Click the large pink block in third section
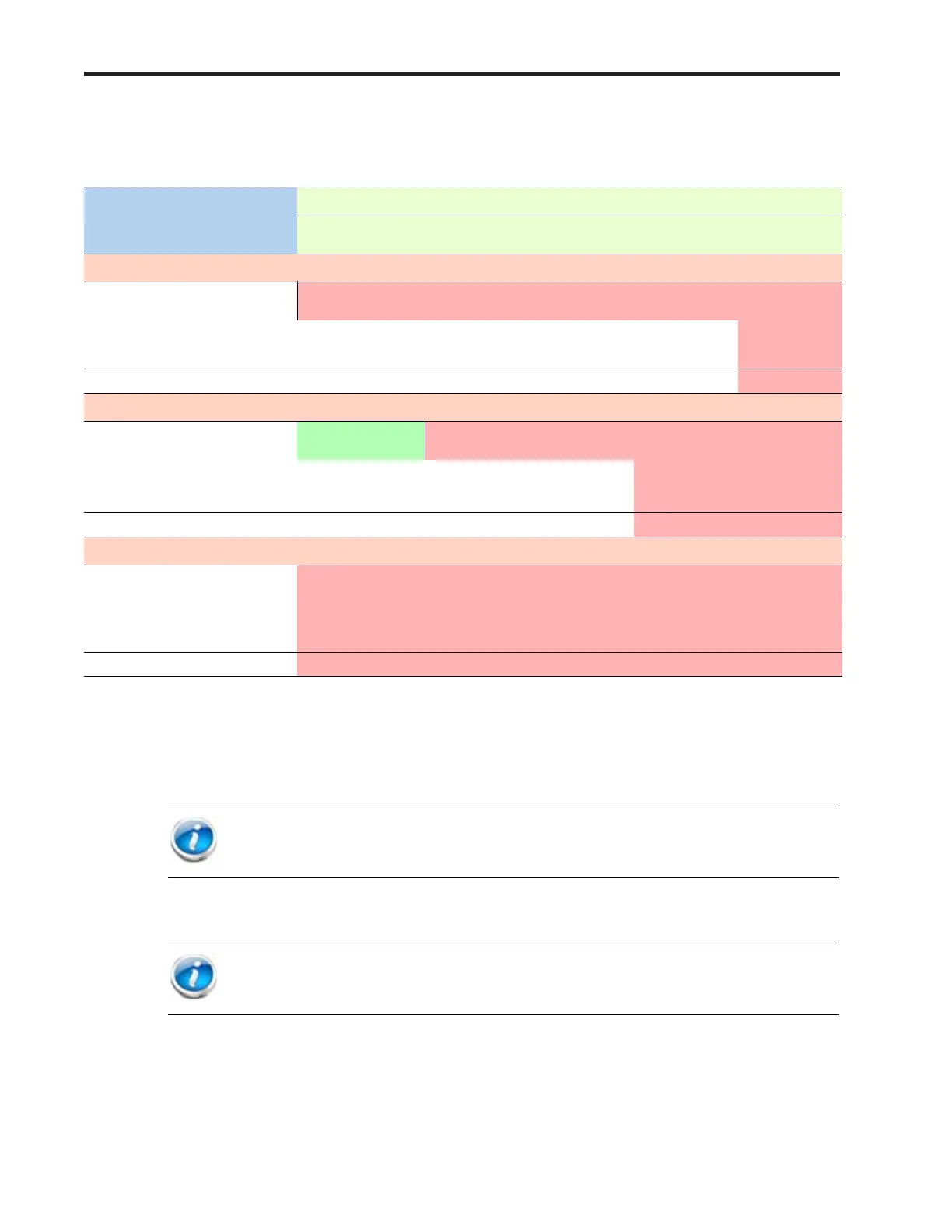 (x=569, y=608)
